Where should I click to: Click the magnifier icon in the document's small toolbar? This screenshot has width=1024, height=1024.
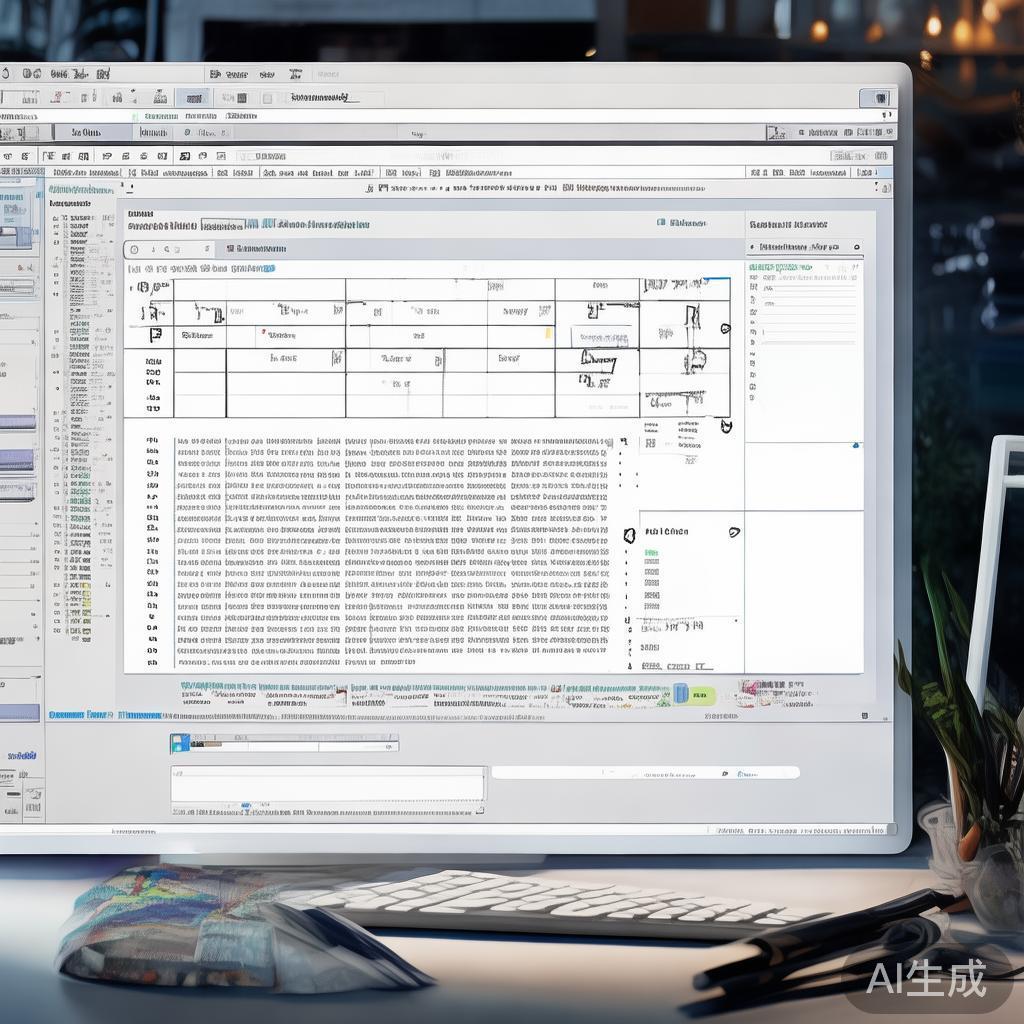point(167,249)
